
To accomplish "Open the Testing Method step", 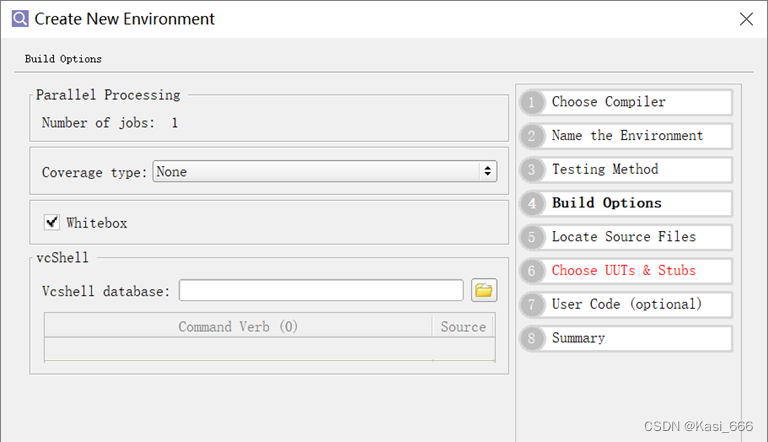I will (x=640, y=170).
